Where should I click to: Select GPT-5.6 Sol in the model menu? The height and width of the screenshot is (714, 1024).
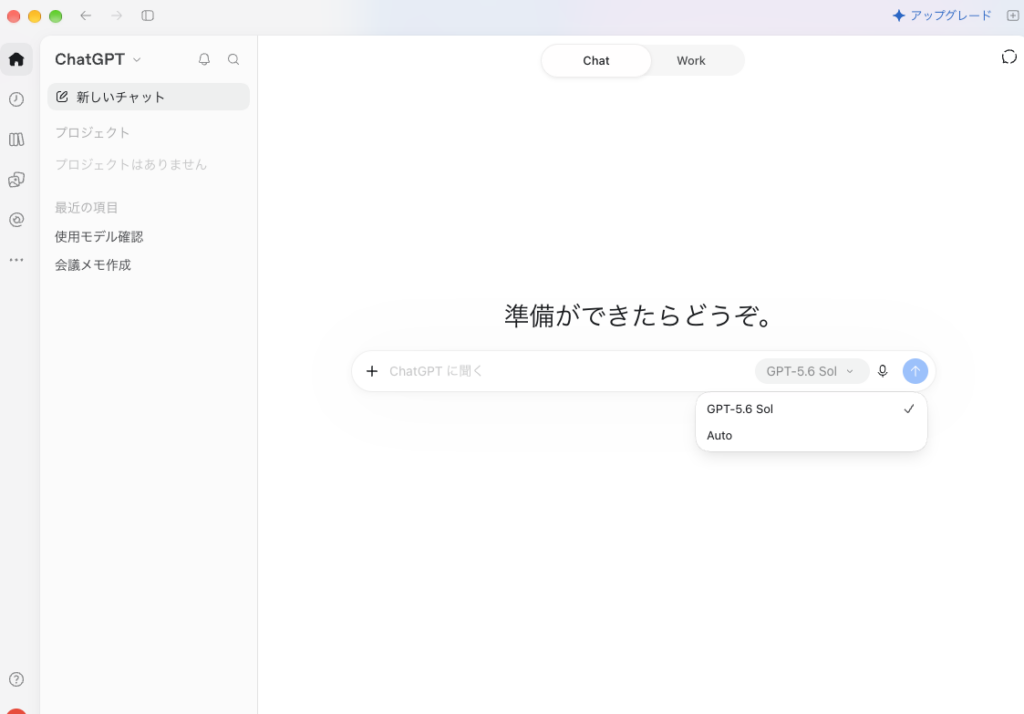pos(811,409)
